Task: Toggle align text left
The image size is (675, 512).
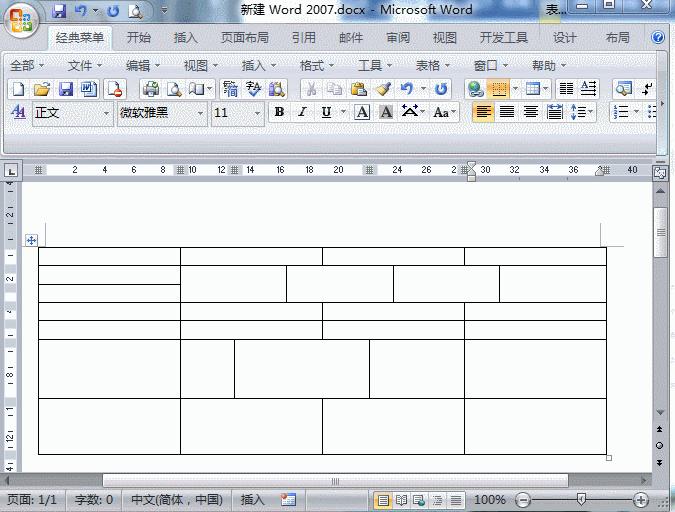Action: tap(483, 112)
